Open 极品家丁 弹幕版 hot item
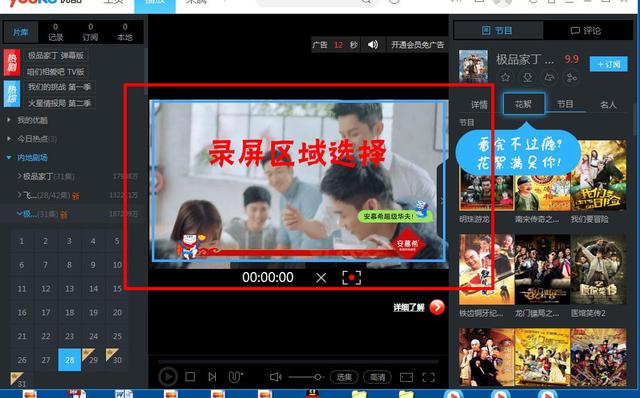Screen dimensions: 640x398 pos(56,55)
